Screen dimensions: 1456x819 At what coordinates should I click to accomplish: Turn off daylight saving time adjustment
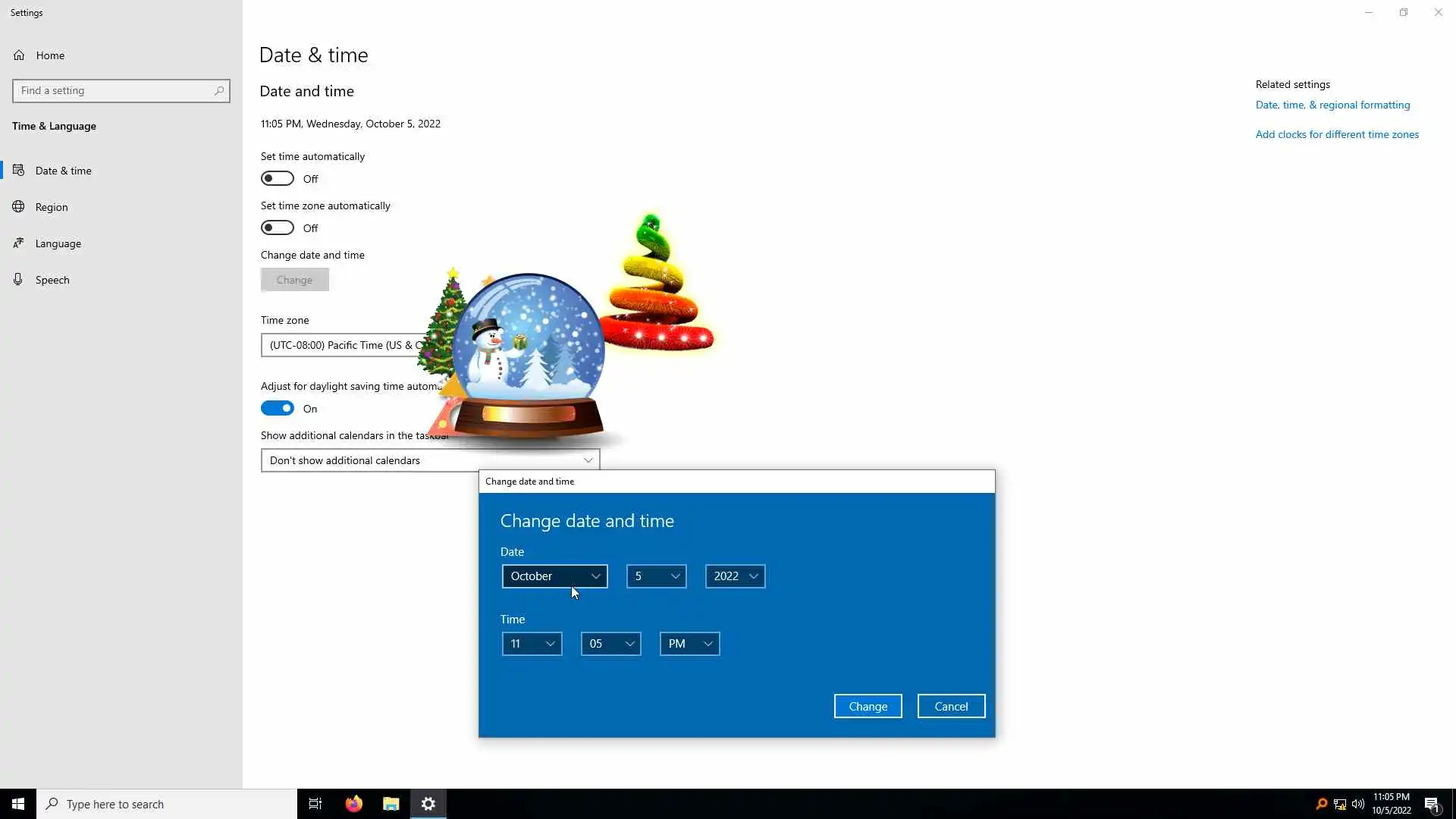(x=278, y=408)
